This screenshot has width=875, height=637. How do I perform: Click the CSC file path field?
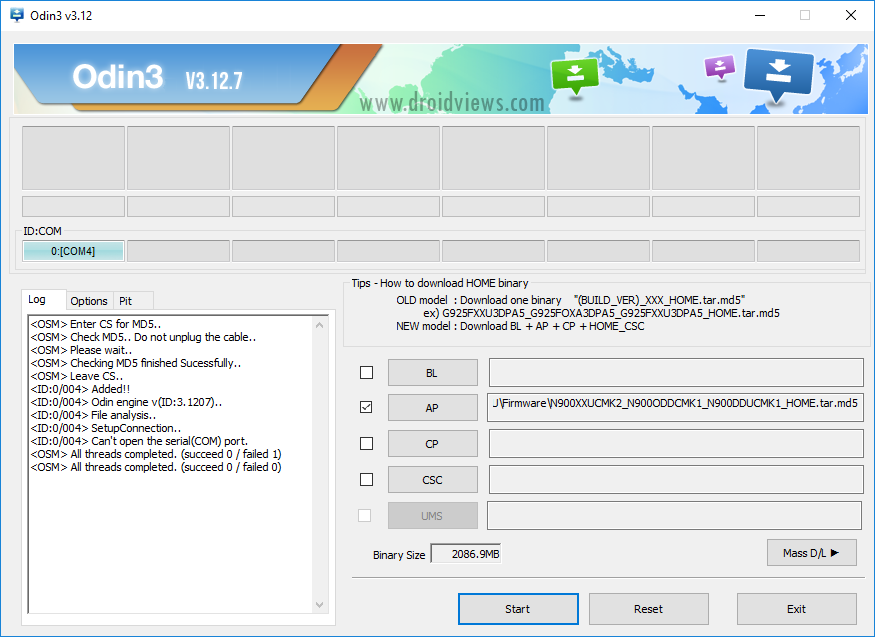[676, 480]
